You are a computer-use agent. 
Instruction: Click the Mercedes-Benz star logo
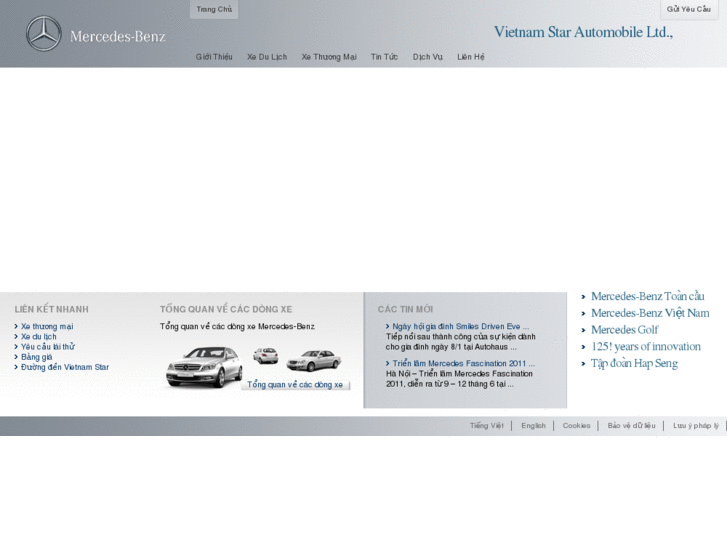[44, 33]
